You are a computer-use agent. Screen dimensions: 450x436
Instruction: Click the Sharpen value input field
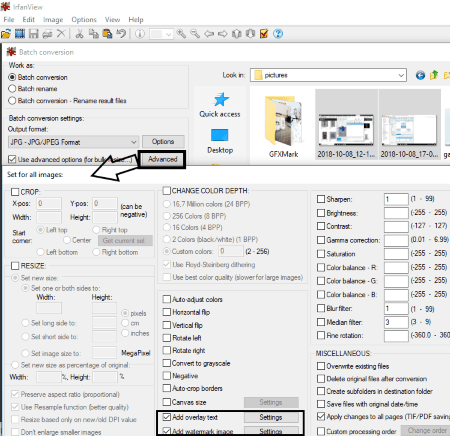396,199
